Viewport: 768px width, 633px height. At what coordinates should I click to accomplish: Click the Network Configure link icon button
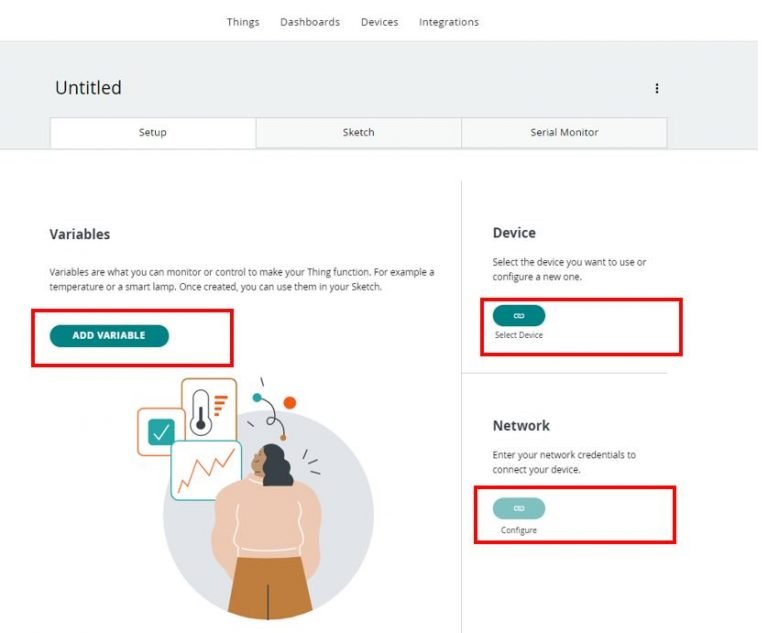click(x=519, y=508)
